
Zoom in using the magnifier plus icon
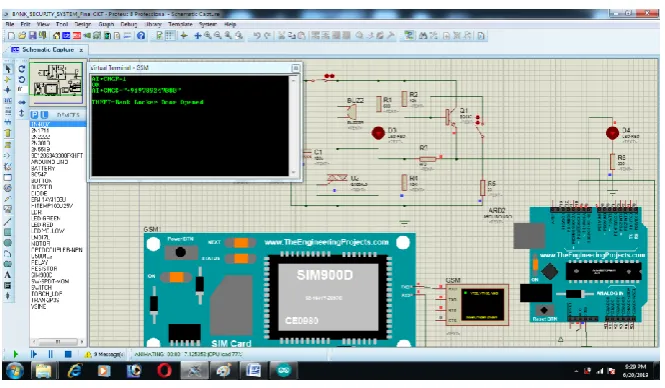click(208, 36)
